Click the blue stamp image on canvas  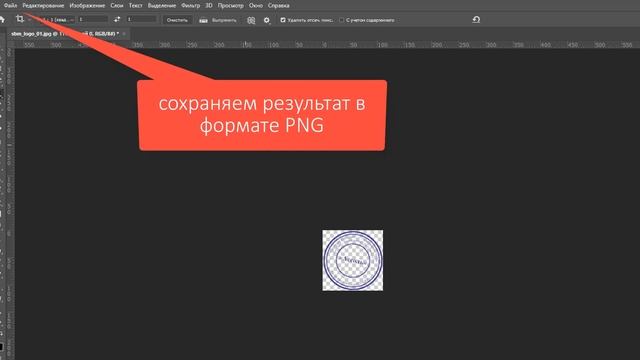[x=353, y=260]
